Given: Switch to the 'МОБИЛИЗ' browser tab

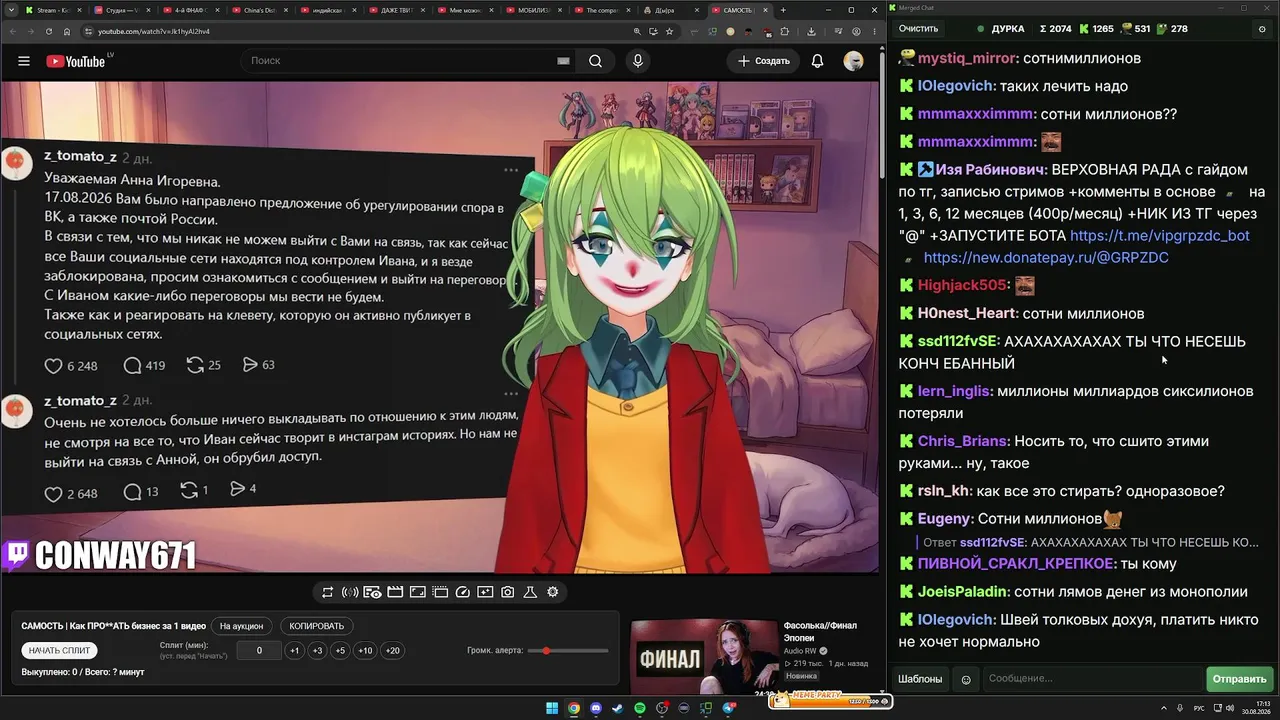Looking at the screenshot, I should click(x=536, y=10).
